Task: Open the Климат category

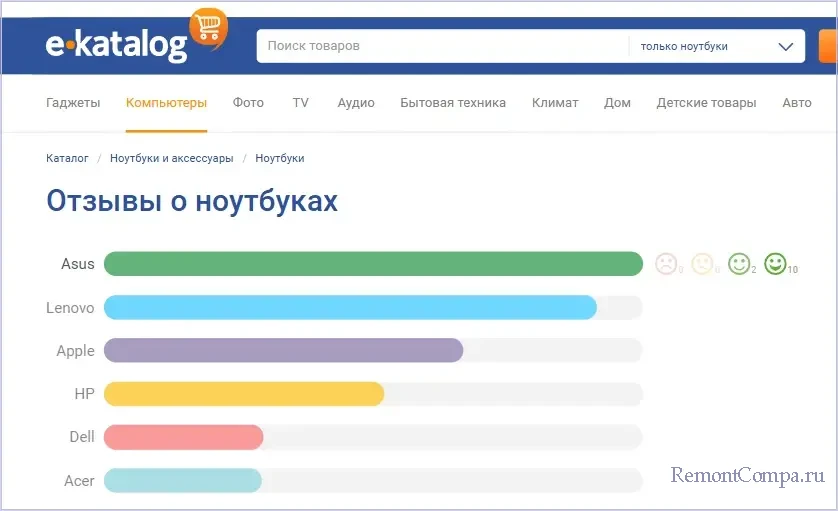Action: pyautogui.click(x=555, y=103)
